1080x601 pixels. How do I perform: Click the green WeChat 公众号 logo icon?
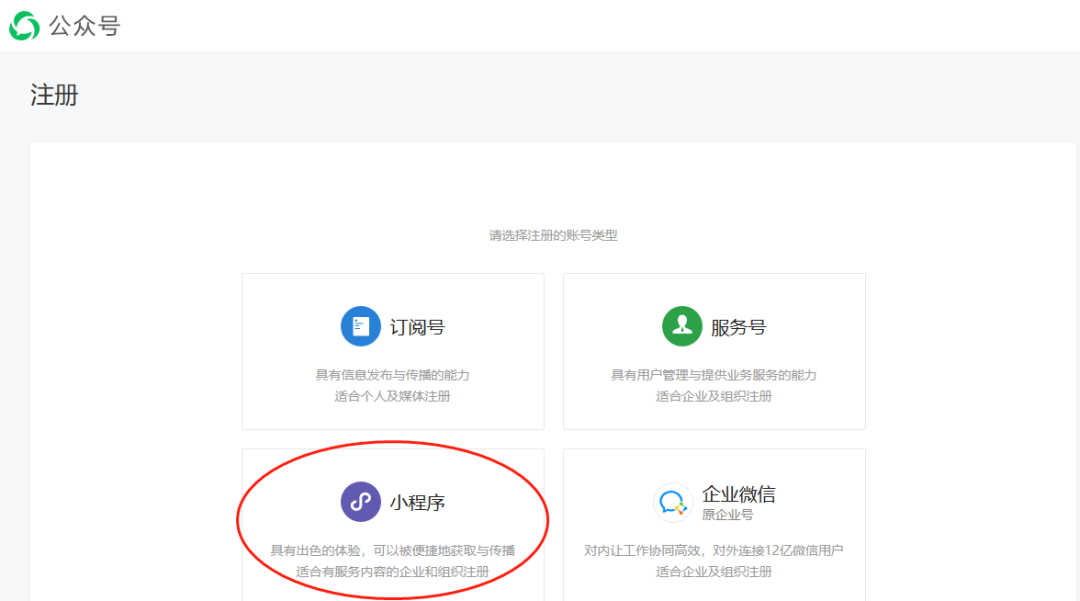[25, 26]
